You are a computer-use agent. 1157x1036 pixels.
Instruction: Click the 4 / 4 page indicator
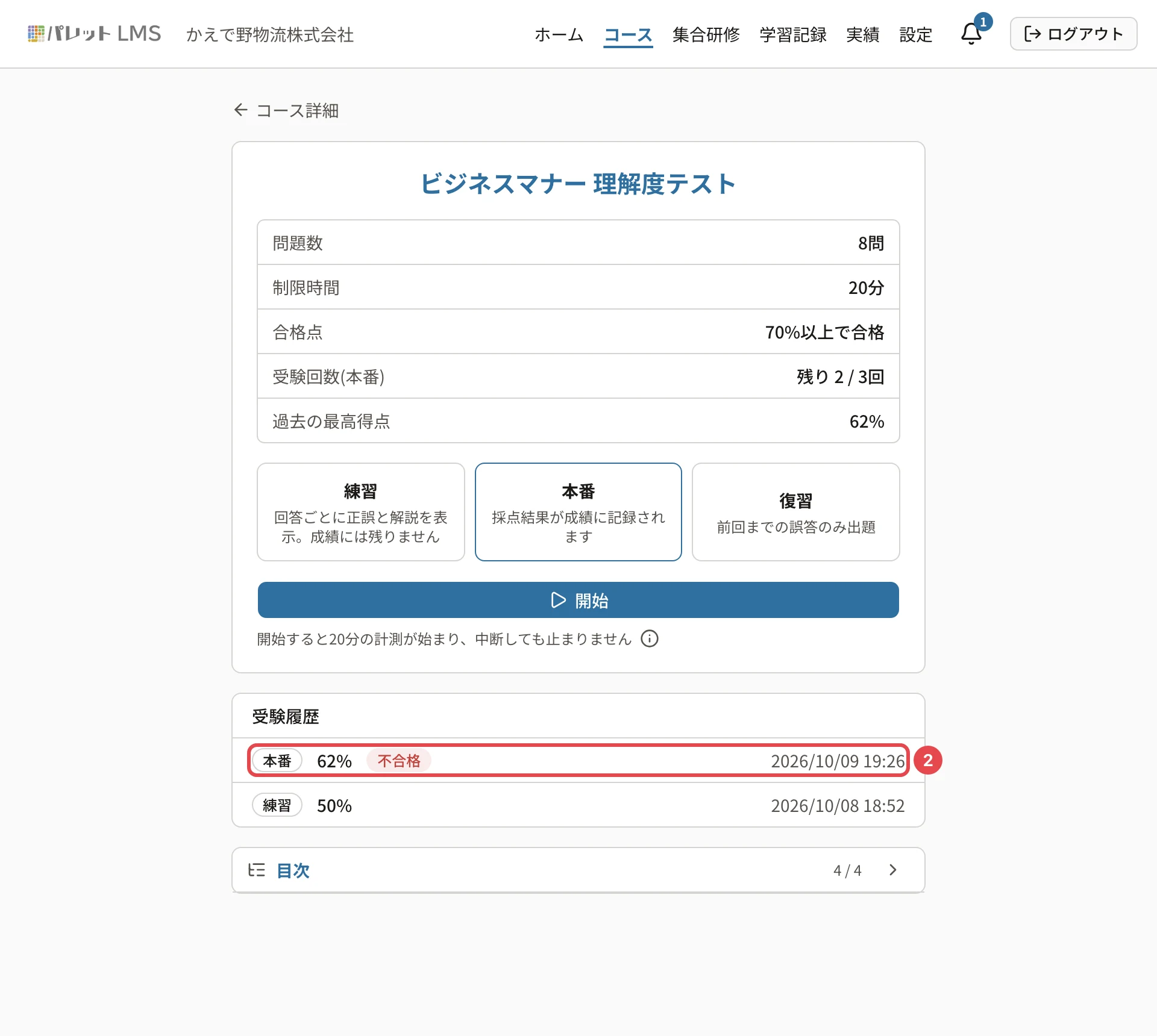[847, 870]
